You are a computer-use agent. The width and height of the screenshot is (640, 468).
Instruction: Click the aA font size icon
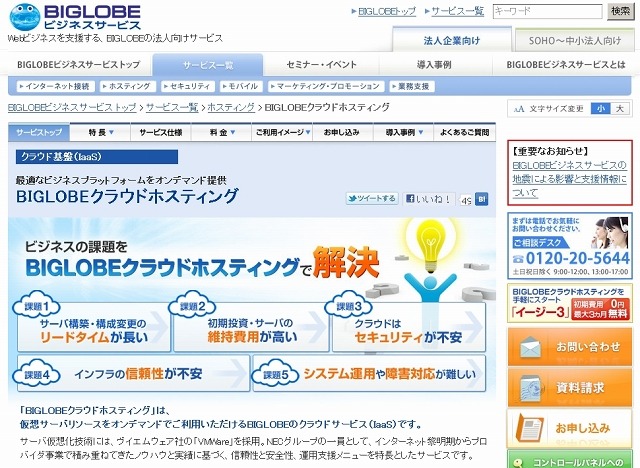519,109
